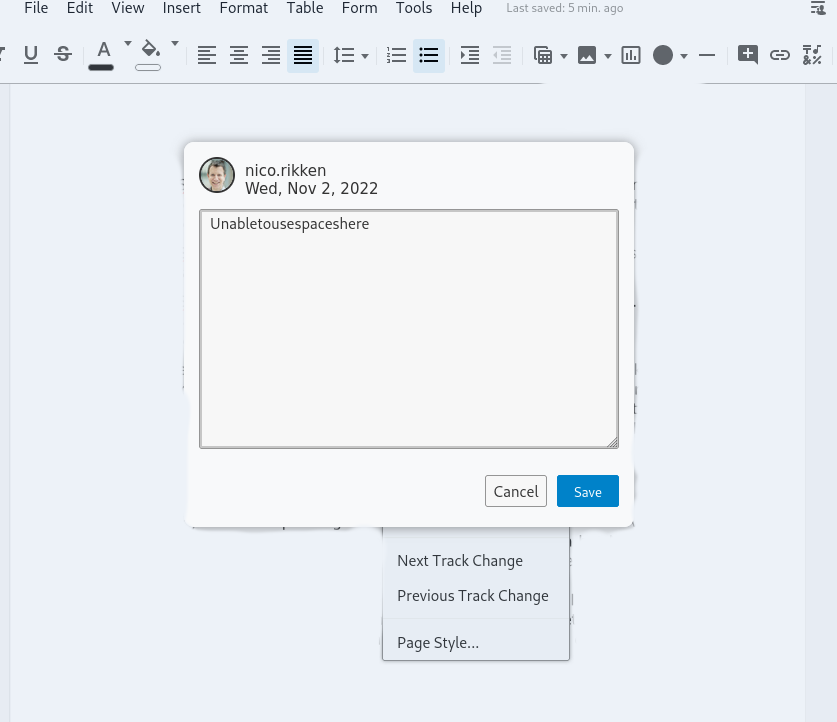Toggle the unordered bullet list
Screen dimensions: 837x722
[x=429, y=55]
